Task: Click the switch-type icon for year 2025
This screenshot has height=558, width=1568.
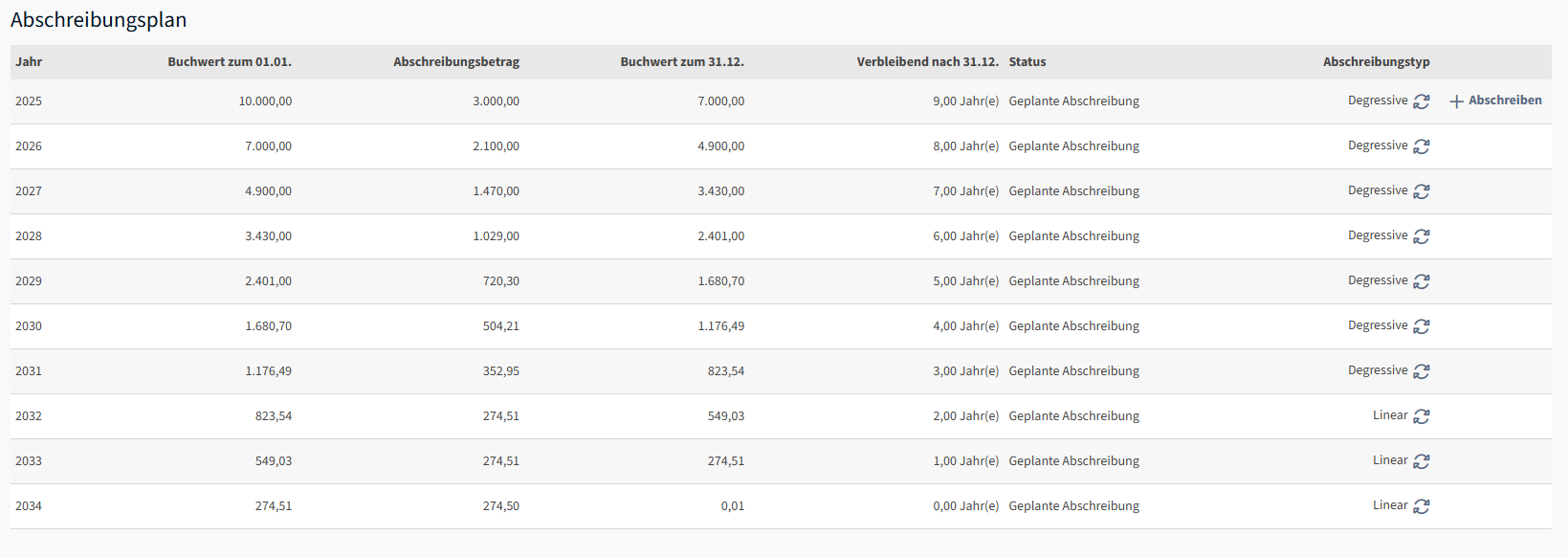Action: coord(1422,101)
